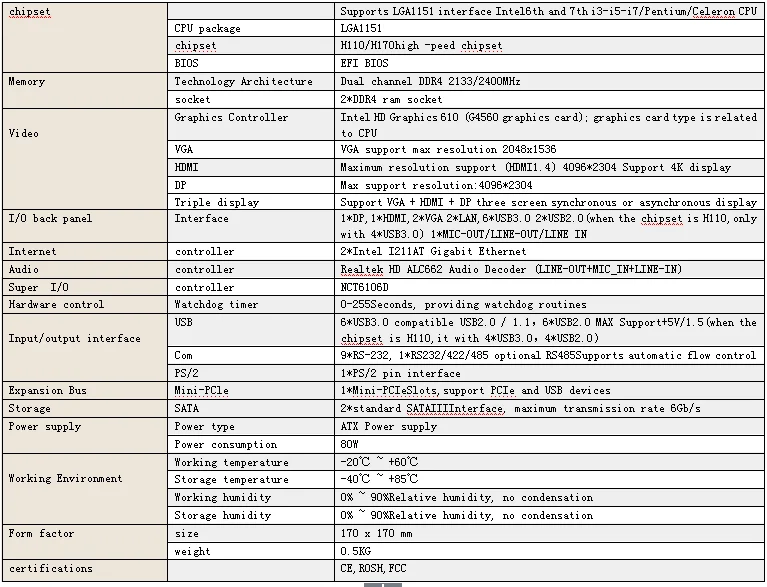Select the "Working Environment" category cell
The image size is (767, 587).
(x=65, y=479)
